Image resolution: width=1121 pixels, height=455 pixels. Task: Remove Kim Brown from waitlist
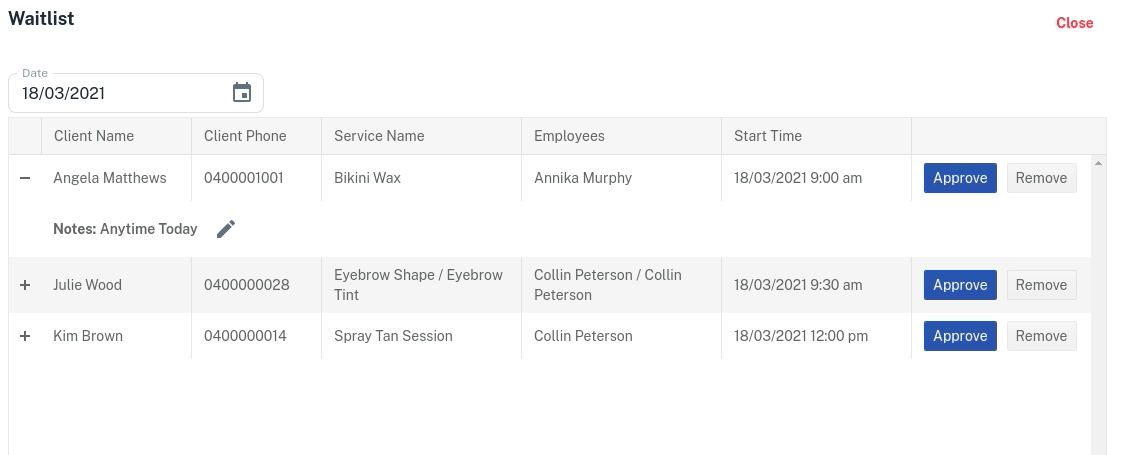click(1041, 336)
